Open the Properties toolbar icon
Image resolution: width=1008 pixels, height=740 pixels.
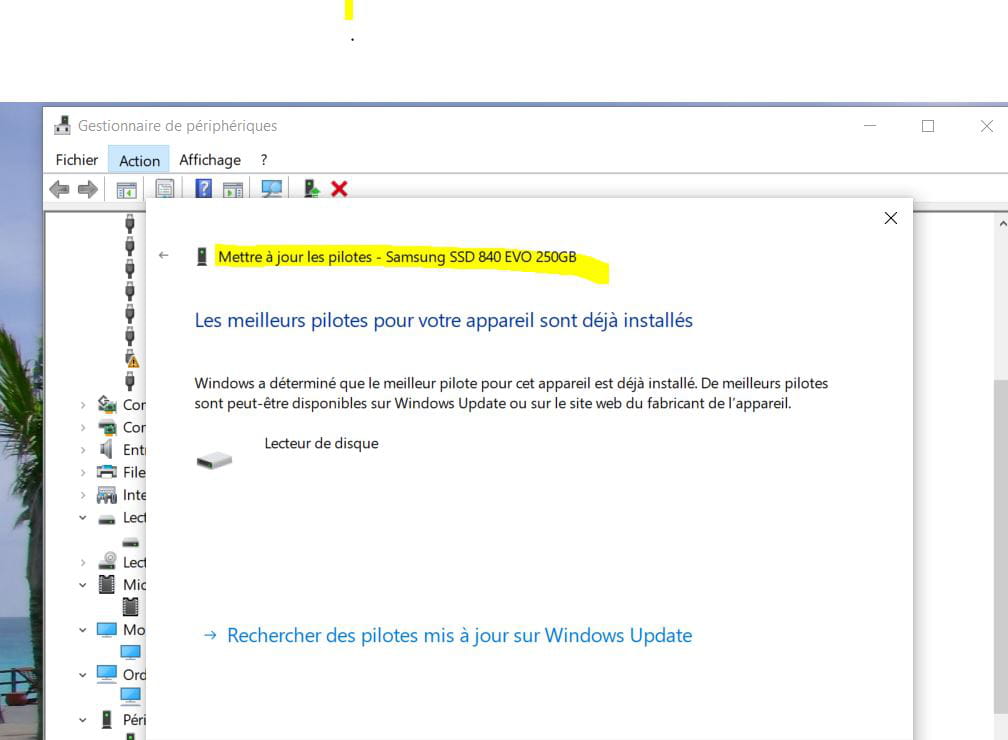pos(165,188)
